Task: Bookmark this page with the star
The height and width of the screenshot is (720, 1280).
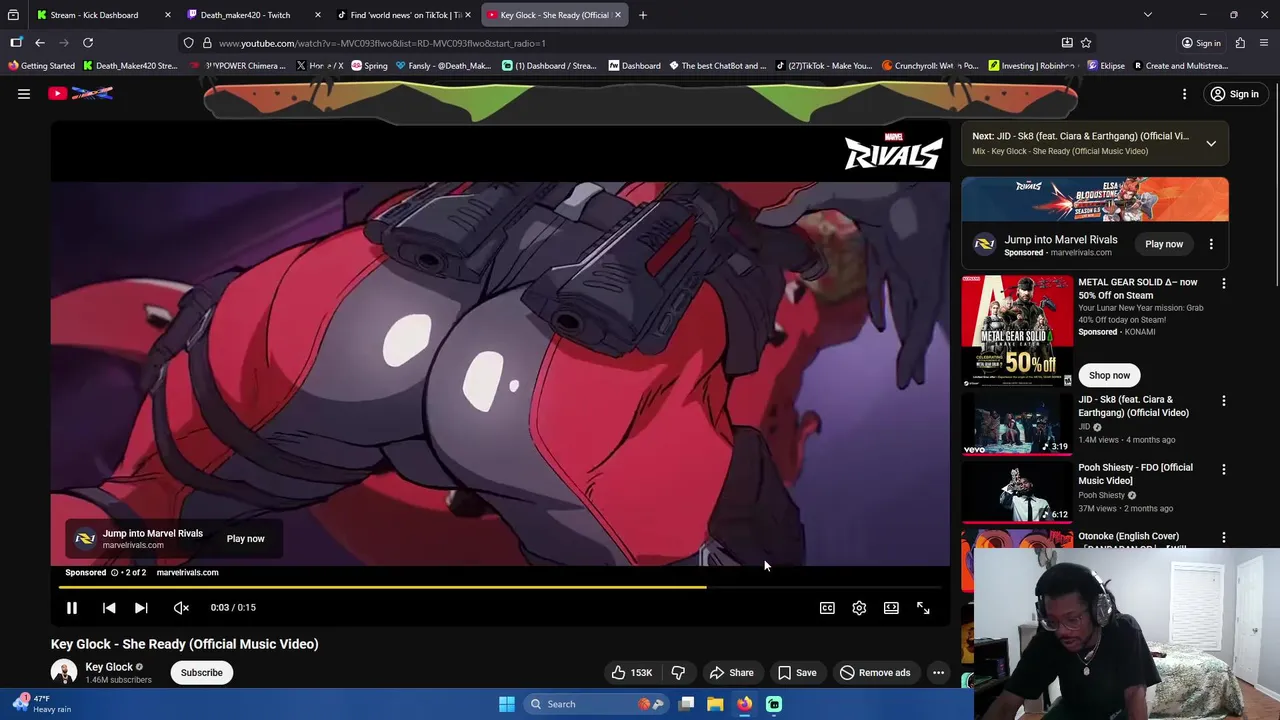Action: [x=1086, y=43]
